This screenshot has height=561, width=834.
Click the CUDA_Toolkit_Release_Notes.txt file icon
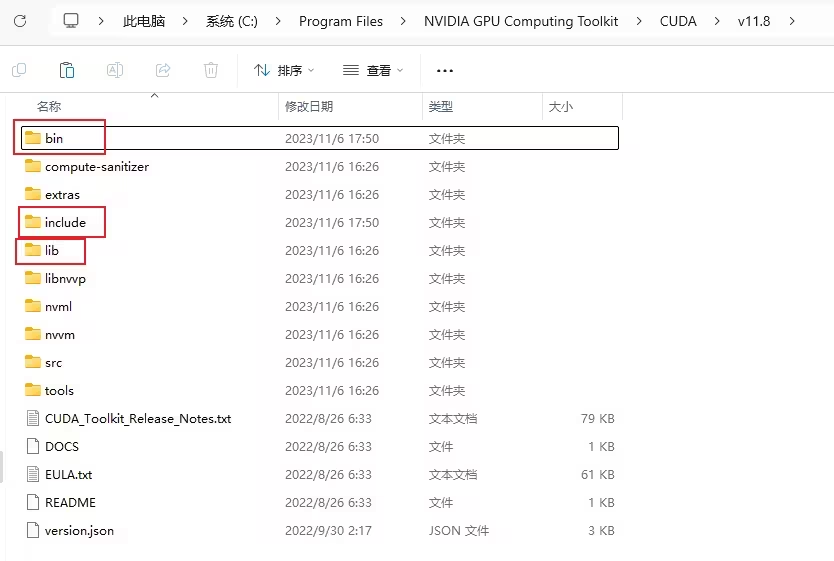pyautogui.click(x=33, y=418)
